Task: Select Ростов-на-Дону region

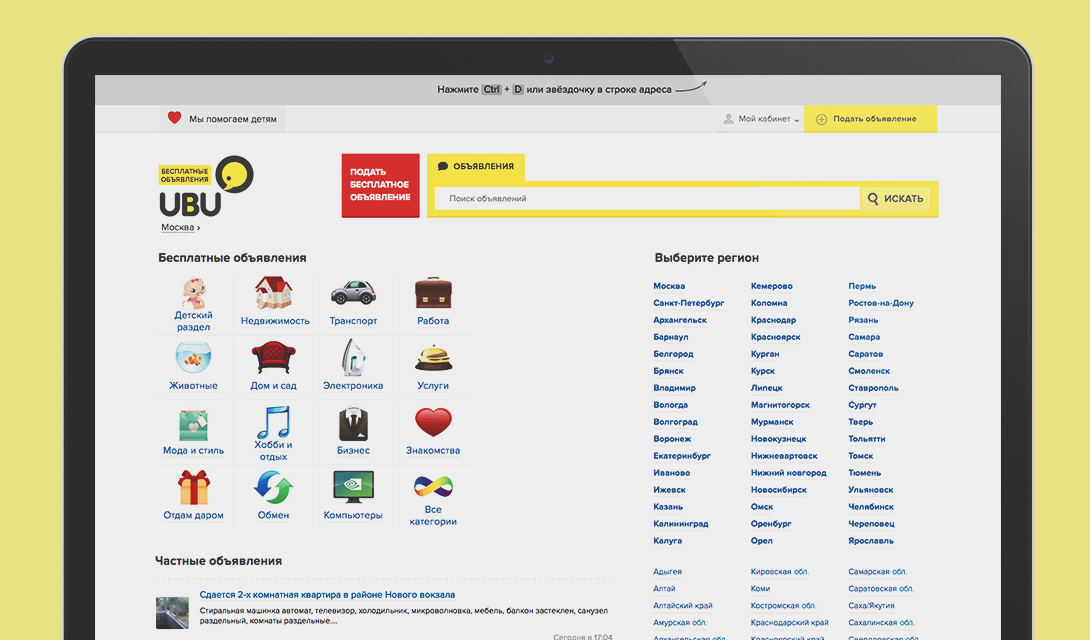Action: pyautogui.click(x=881, y=303)
